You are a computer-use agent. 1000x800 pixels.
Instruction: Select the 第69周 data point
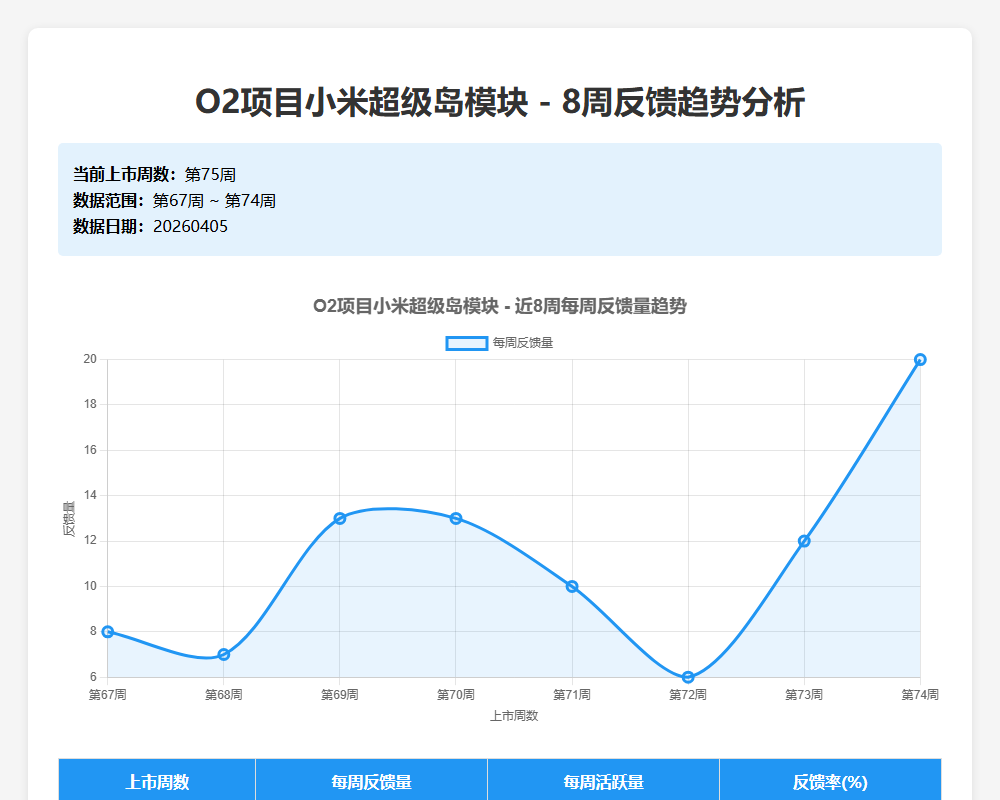pos(340,519)
